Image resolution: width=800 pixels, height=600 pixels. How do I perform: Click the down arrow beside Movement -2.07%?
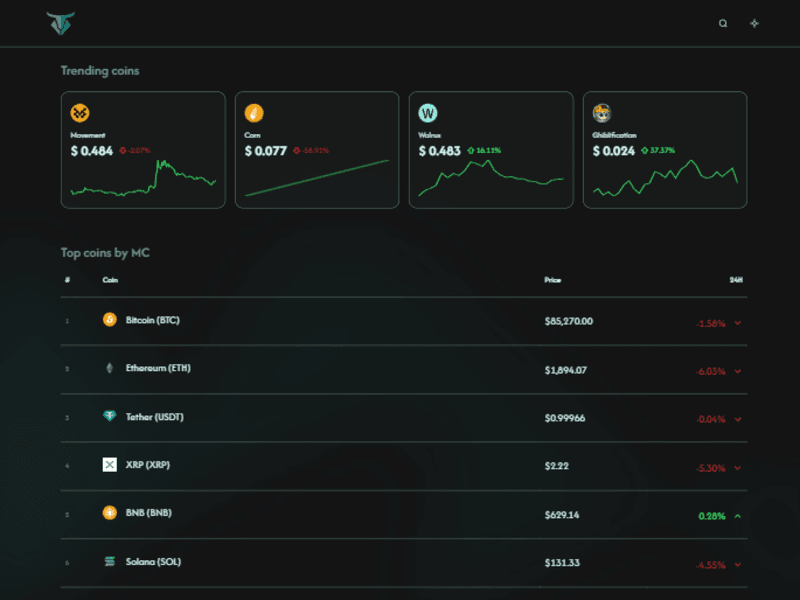pyautogui.click(x=122, y=150)
